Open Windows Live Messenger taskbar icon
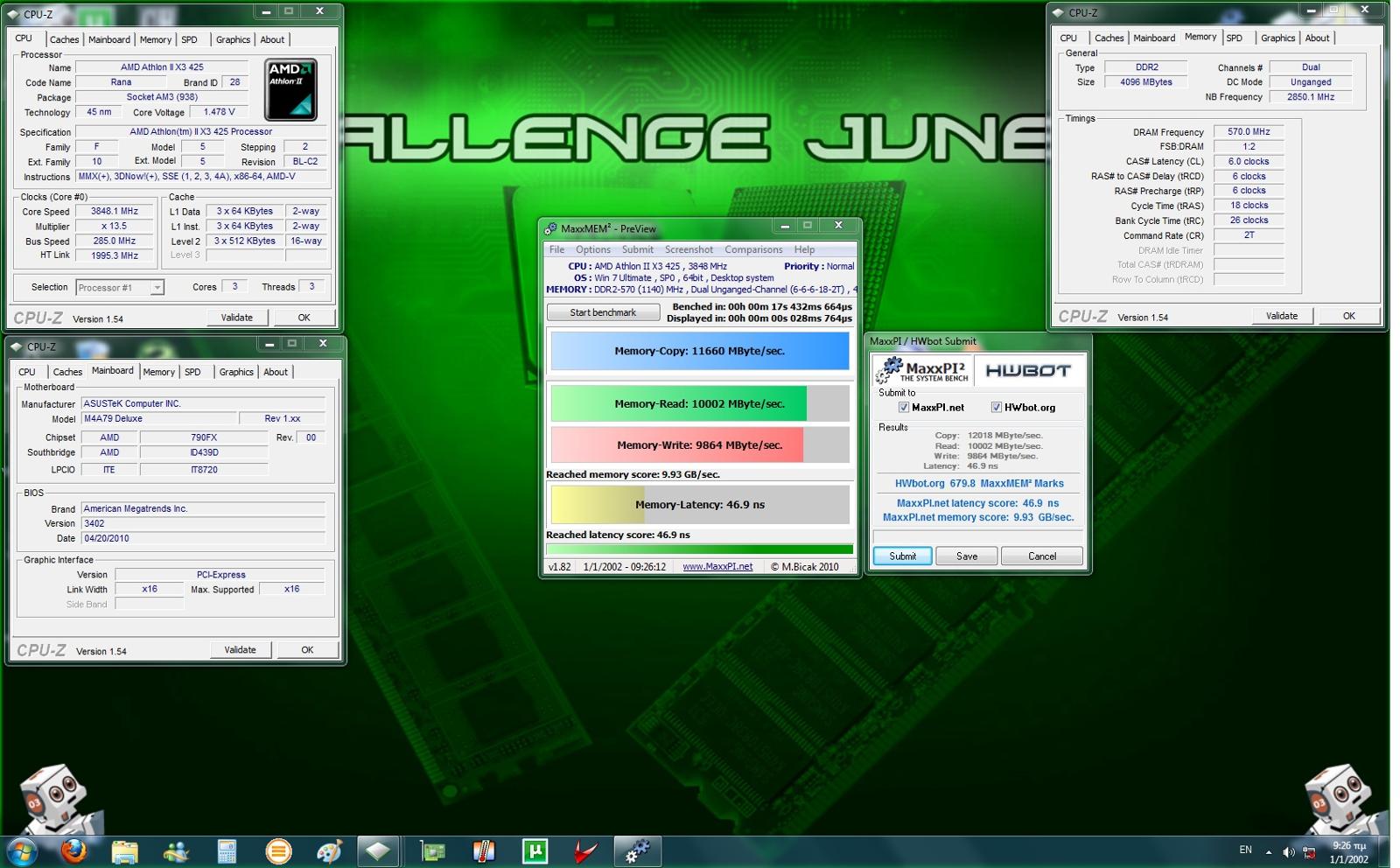The width and height of the screenshot is (1400, 868). click(x=175, y=851)
